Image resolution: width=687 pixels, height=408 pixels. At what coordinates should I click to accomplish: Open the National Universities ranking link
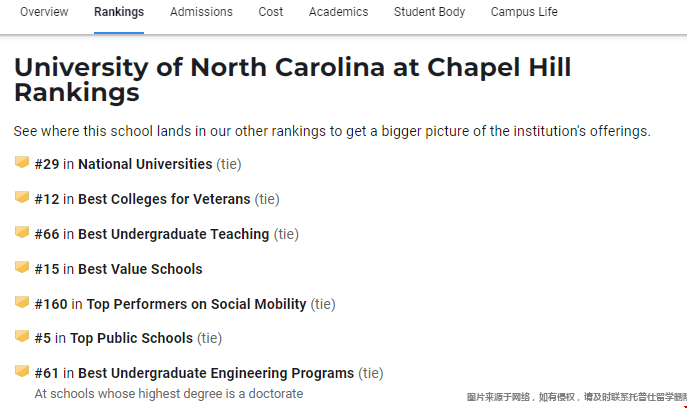tap(145, 164)
